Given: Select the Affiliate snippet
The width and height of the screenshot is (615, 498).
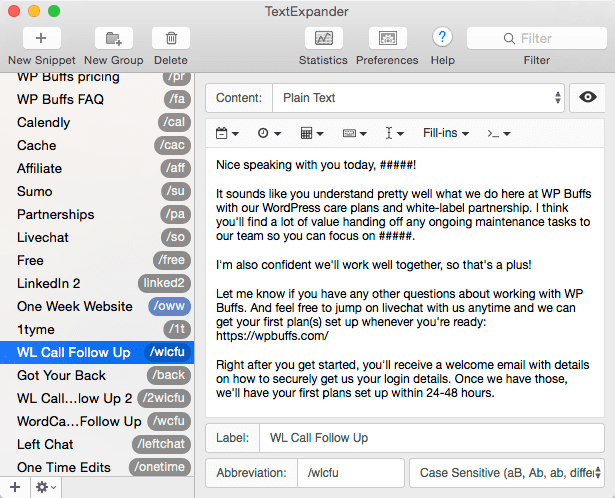Looking at the screenshot, I should [97, 168].
